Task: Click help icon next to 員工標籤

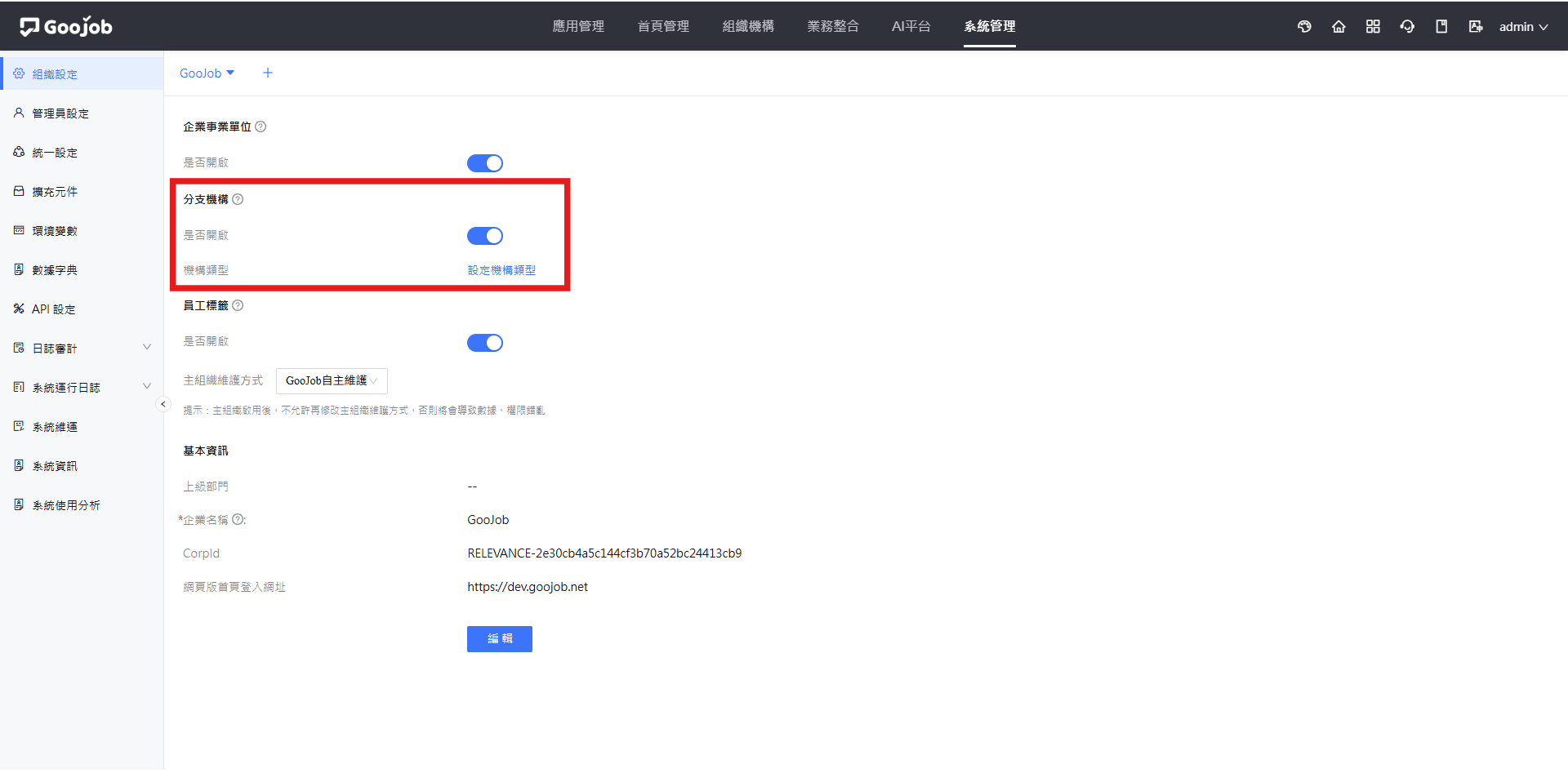Action: 238,305
